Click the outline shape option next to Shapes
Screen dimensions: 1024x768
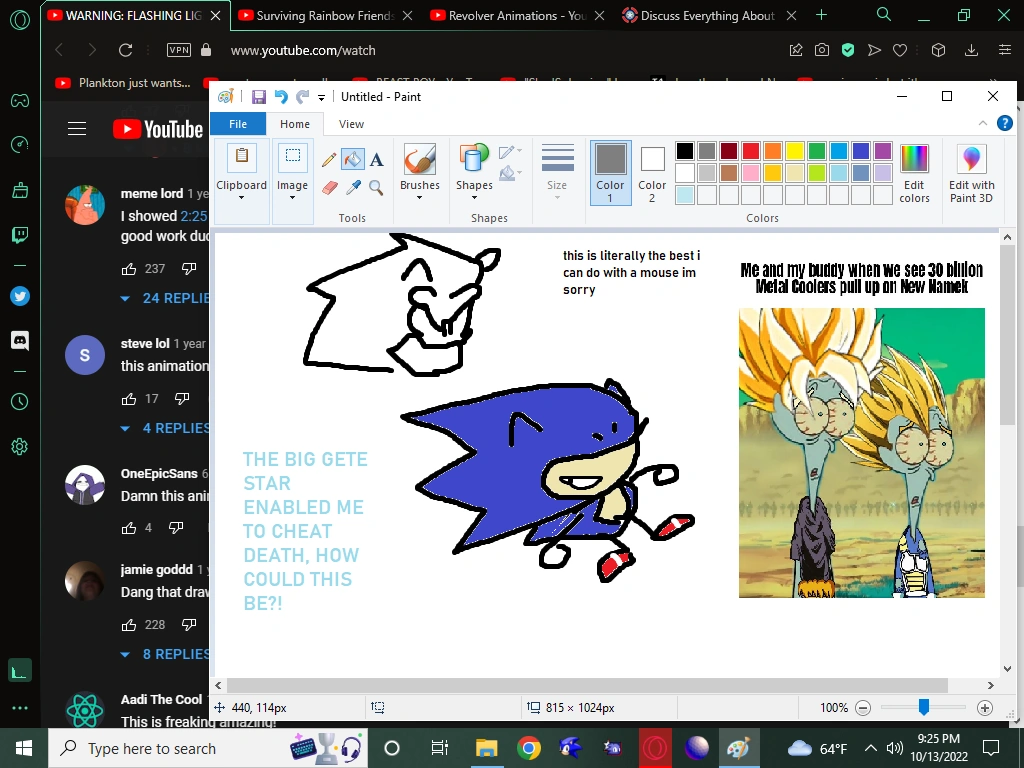point(509,152)
